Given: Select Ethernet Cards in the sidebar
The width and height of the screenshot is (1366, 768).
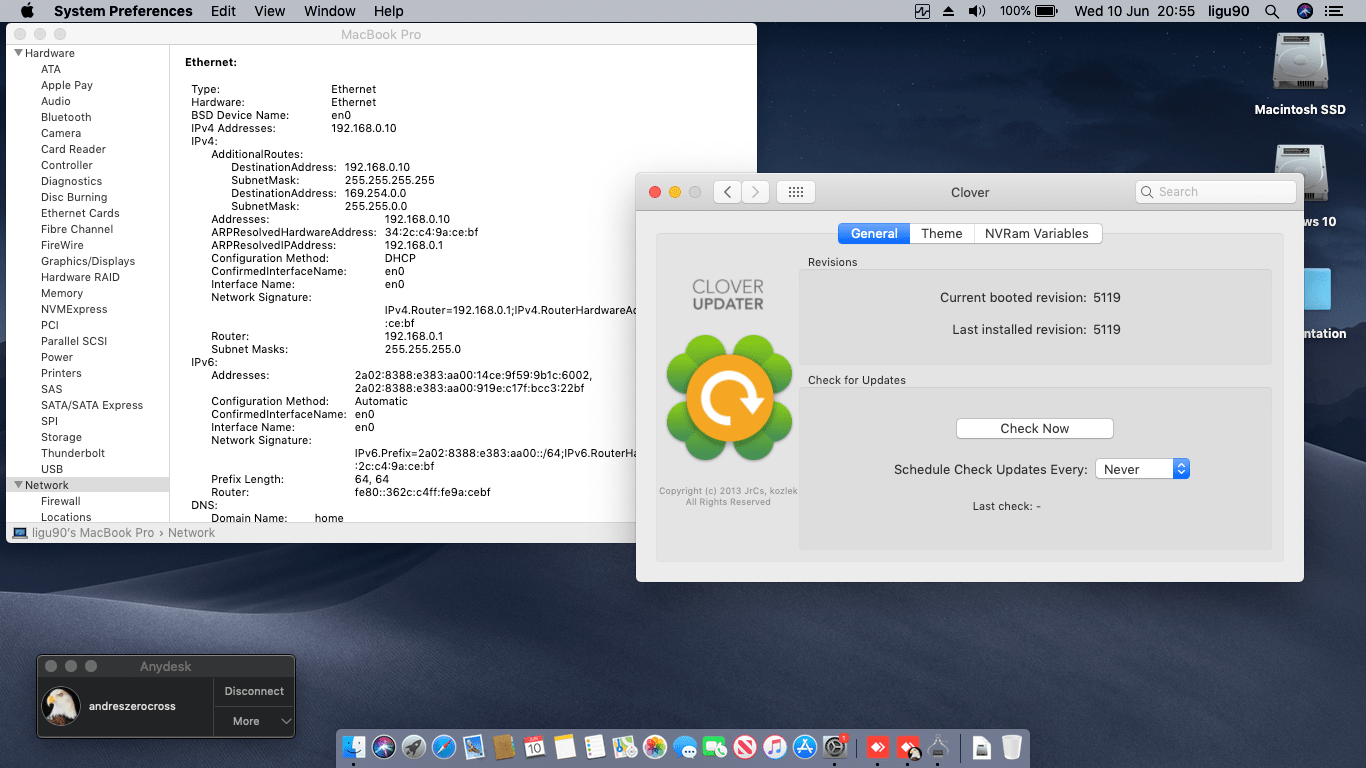Looking at the screenshot, I should click(80, 213).
